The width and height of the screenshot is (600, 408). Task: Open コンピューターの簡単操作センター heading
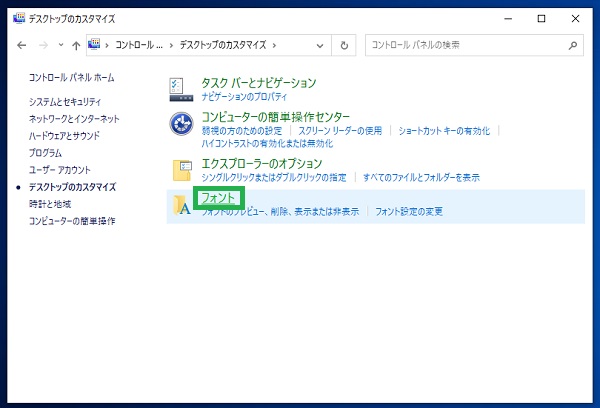coord(276,117)
